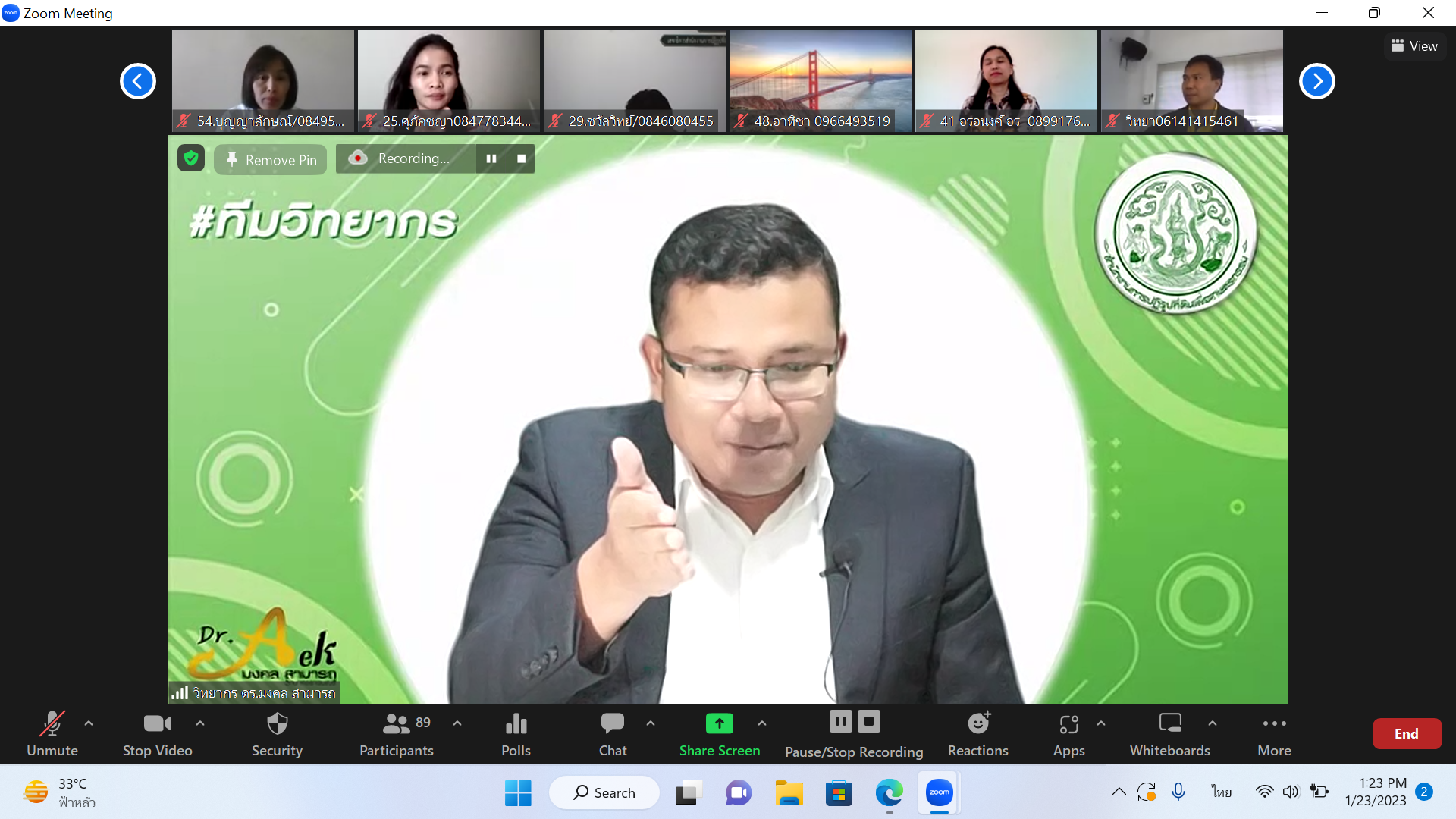The height and width of the screenshot is (819, 1456).
Task: Open Participants panel showing 89
Action: (396, 733)
